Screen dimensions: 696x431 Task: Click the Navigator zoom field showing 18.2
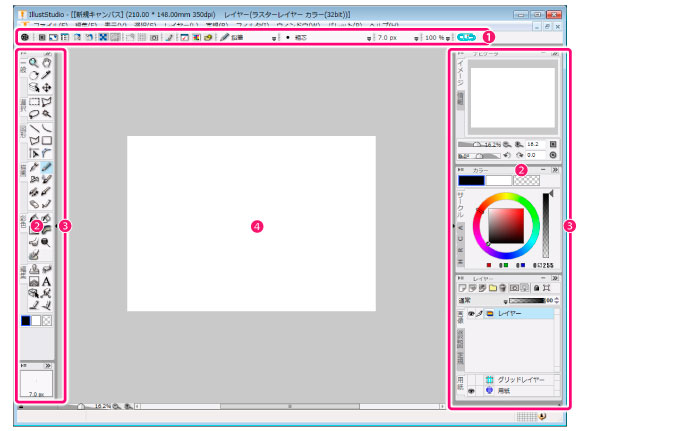coord(536,144)
